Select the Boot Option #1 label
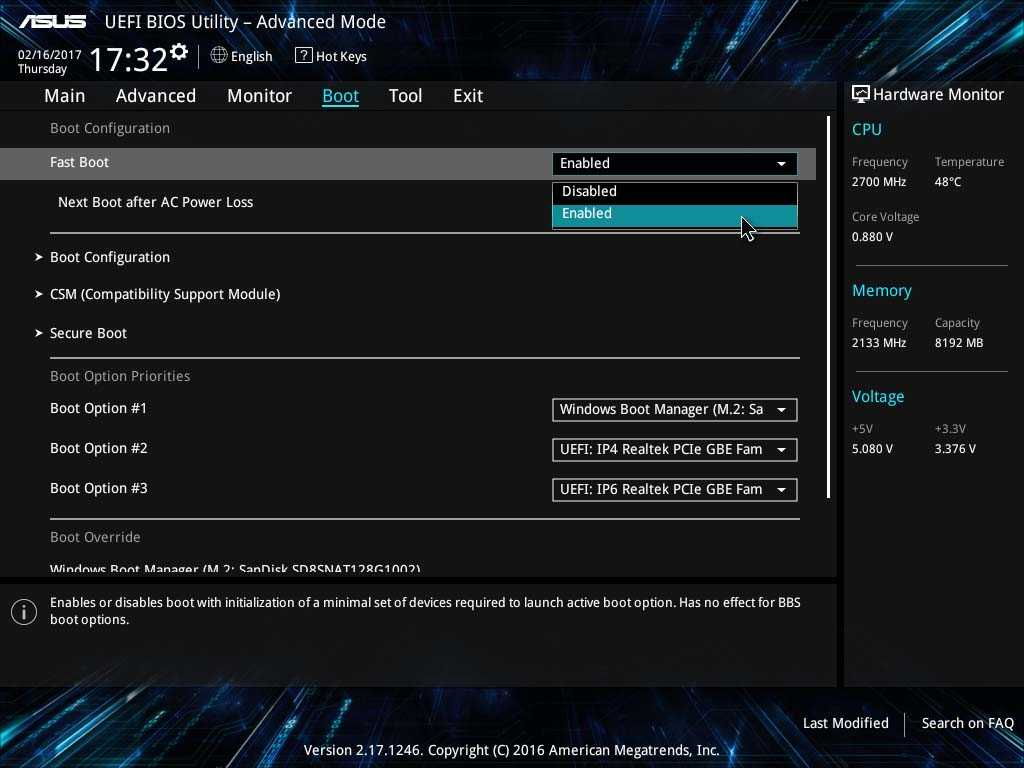The image size is (1024, 768). click(99, 408)
